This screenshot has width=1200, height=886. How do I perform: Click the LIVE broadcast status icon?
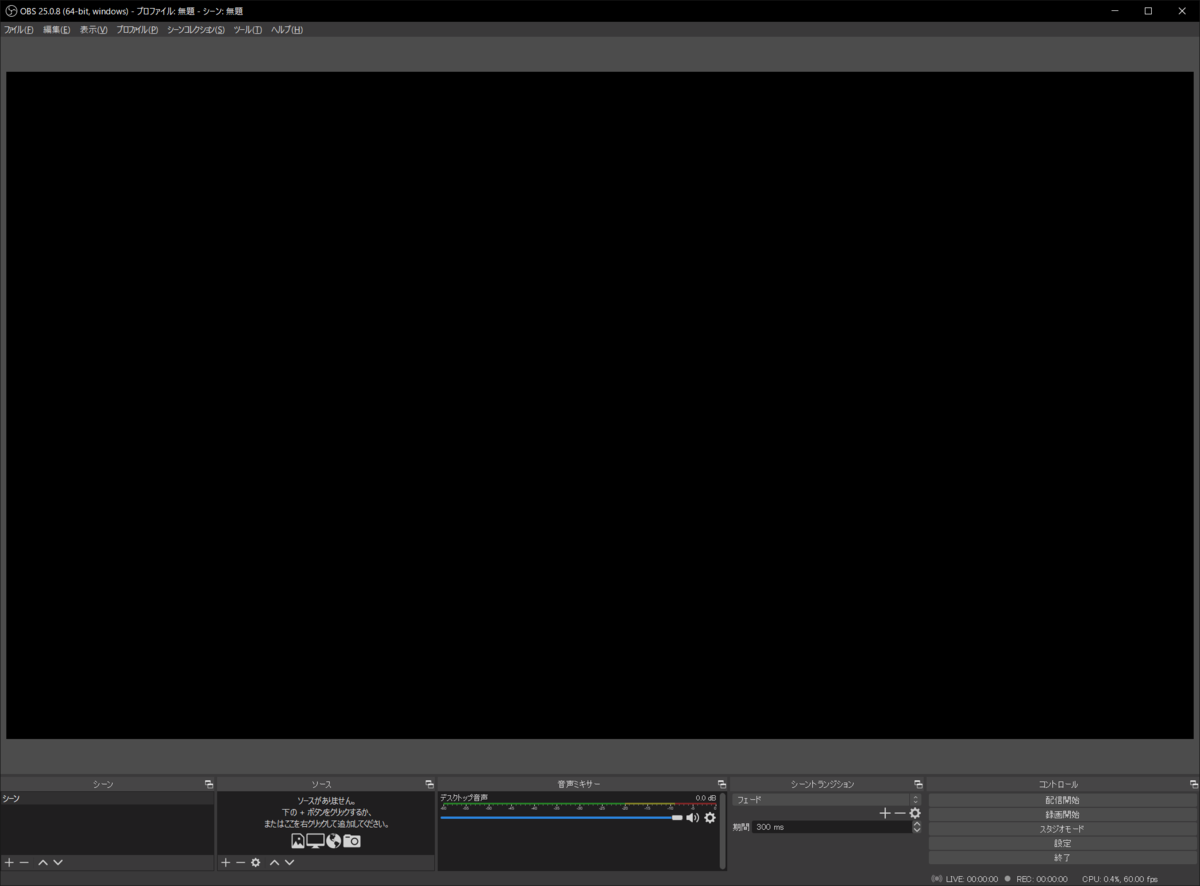pyautogui.click(x=936, y=879)
